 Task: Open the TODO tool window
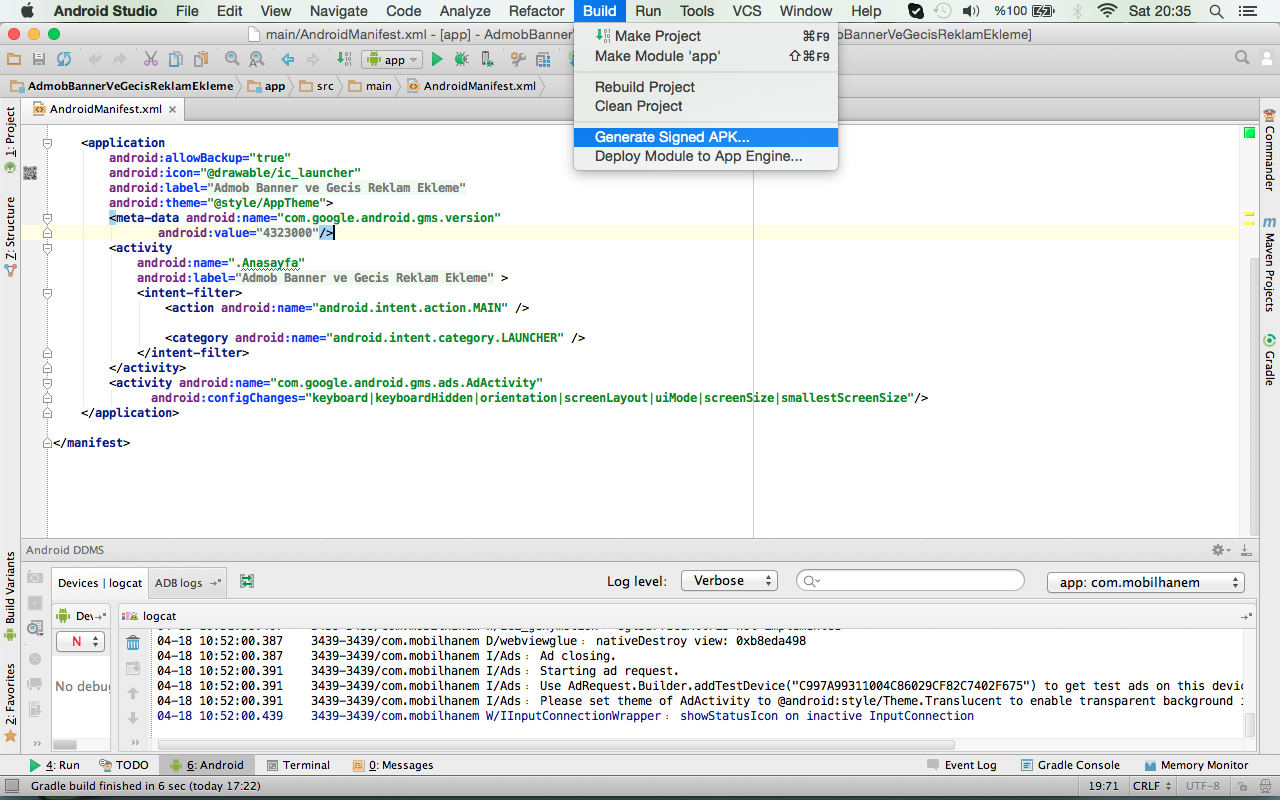click(x=123, y=765)
